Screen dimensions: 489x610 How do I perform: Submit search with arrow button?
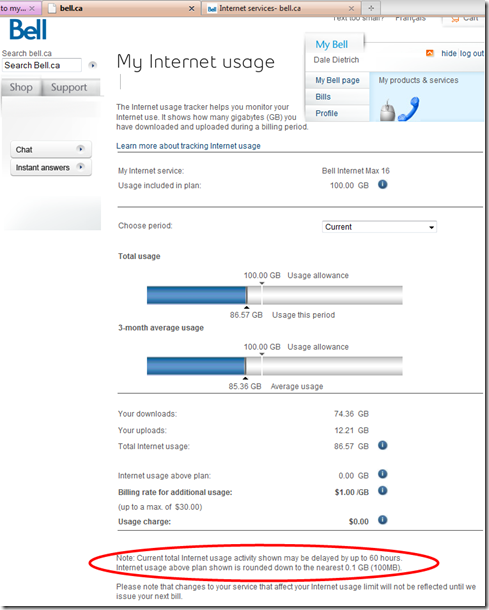93,65
